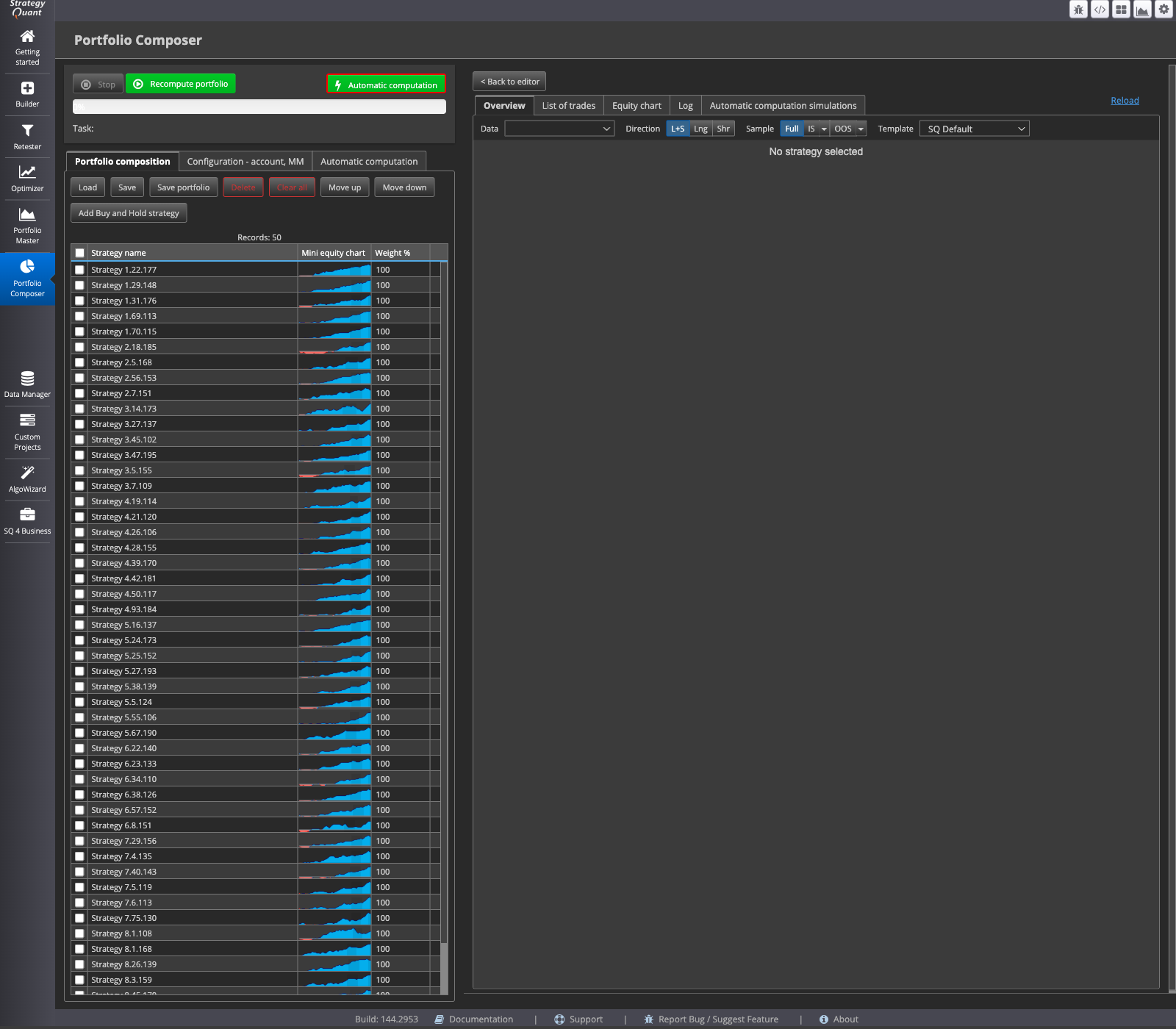Sort by Weight % column header
Viewport: 1176px width, 1029px height.
click(401, 253)
